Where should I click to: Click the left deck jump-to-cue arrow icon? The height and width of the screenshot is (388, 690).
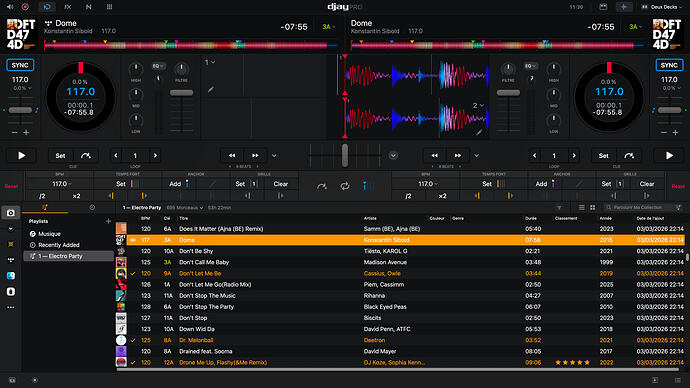[x=86, y=156]
